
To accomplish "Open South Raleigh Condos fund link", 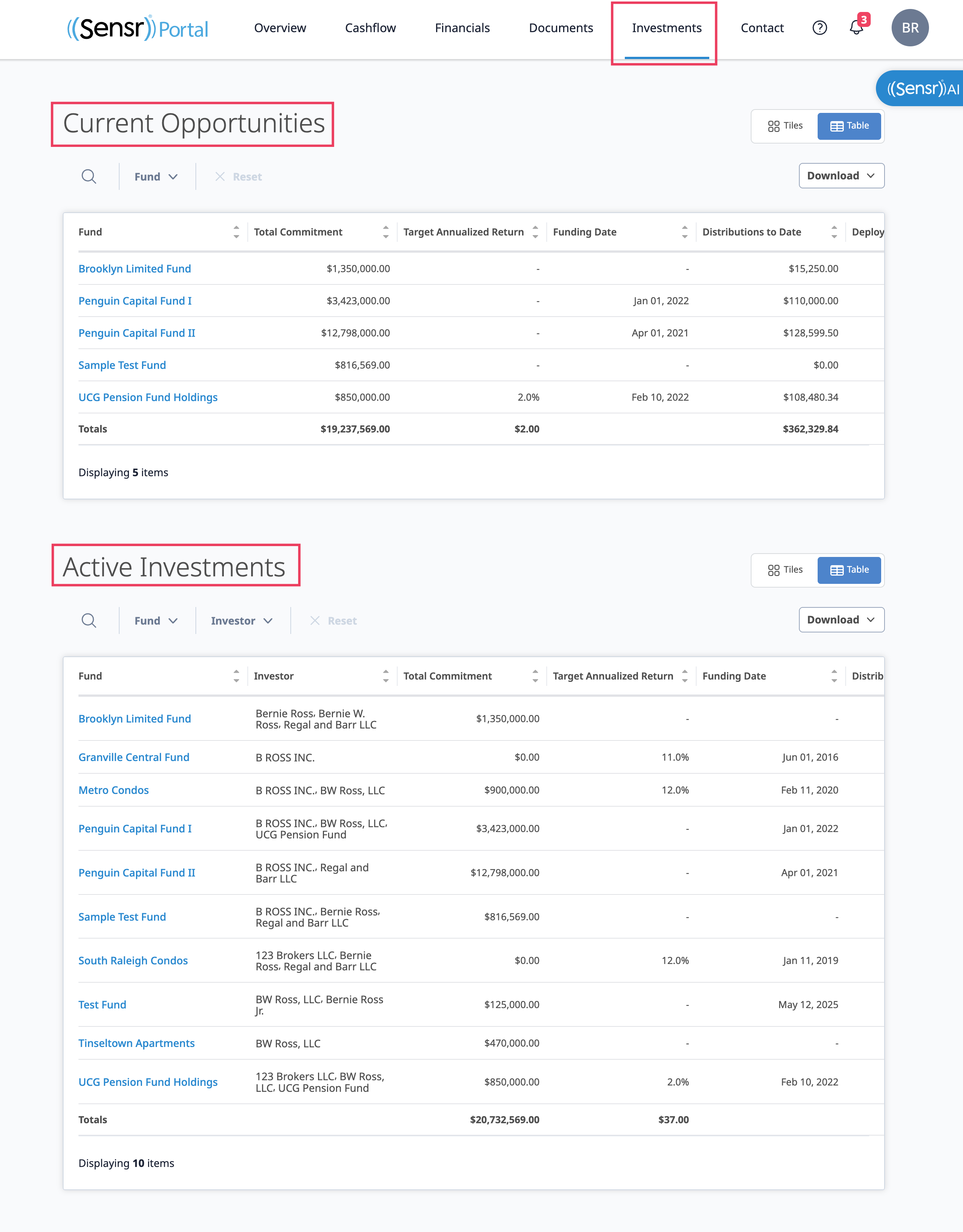I will [133, 960].
